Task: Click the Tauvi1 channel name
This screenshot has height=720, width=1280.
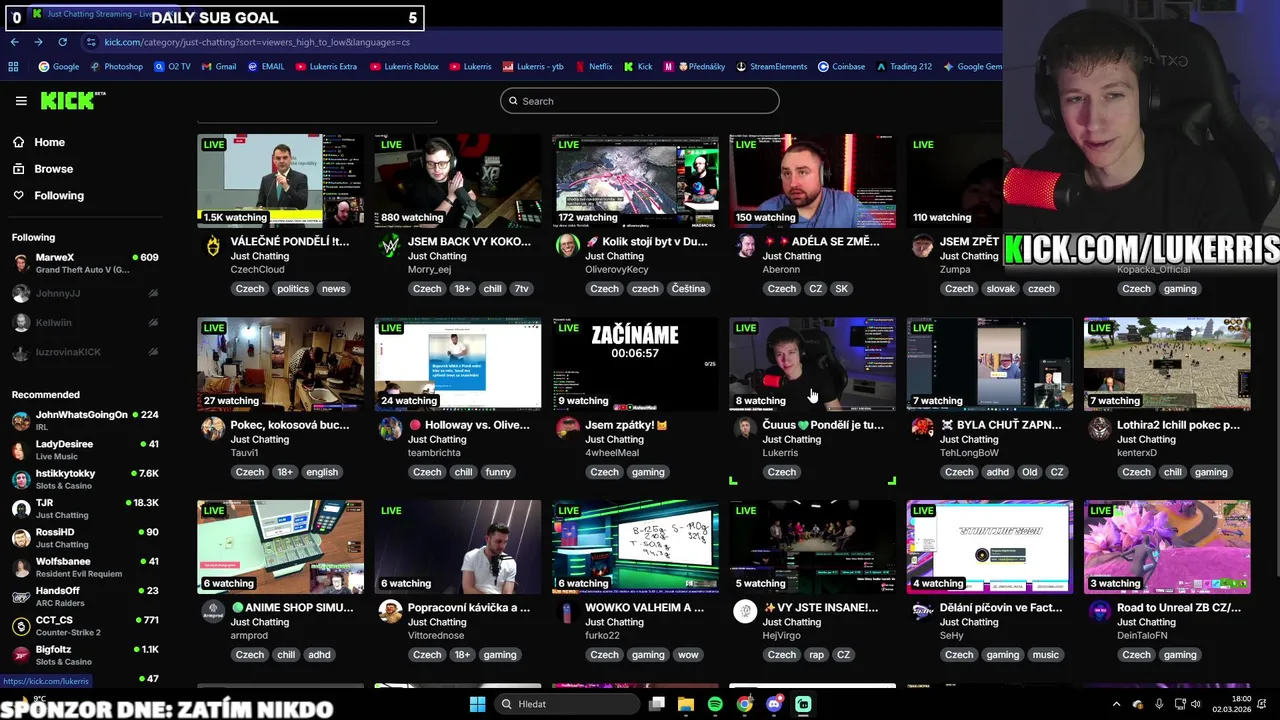Action: point(244,453)
